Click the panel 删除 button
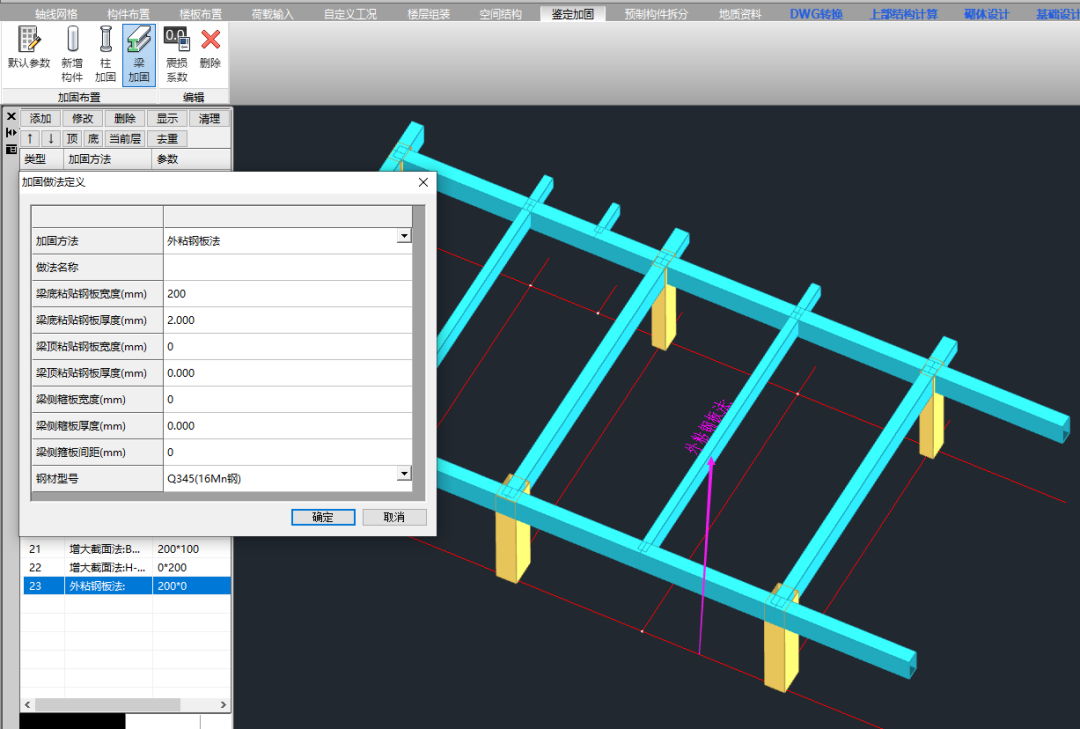 [125, 119]
